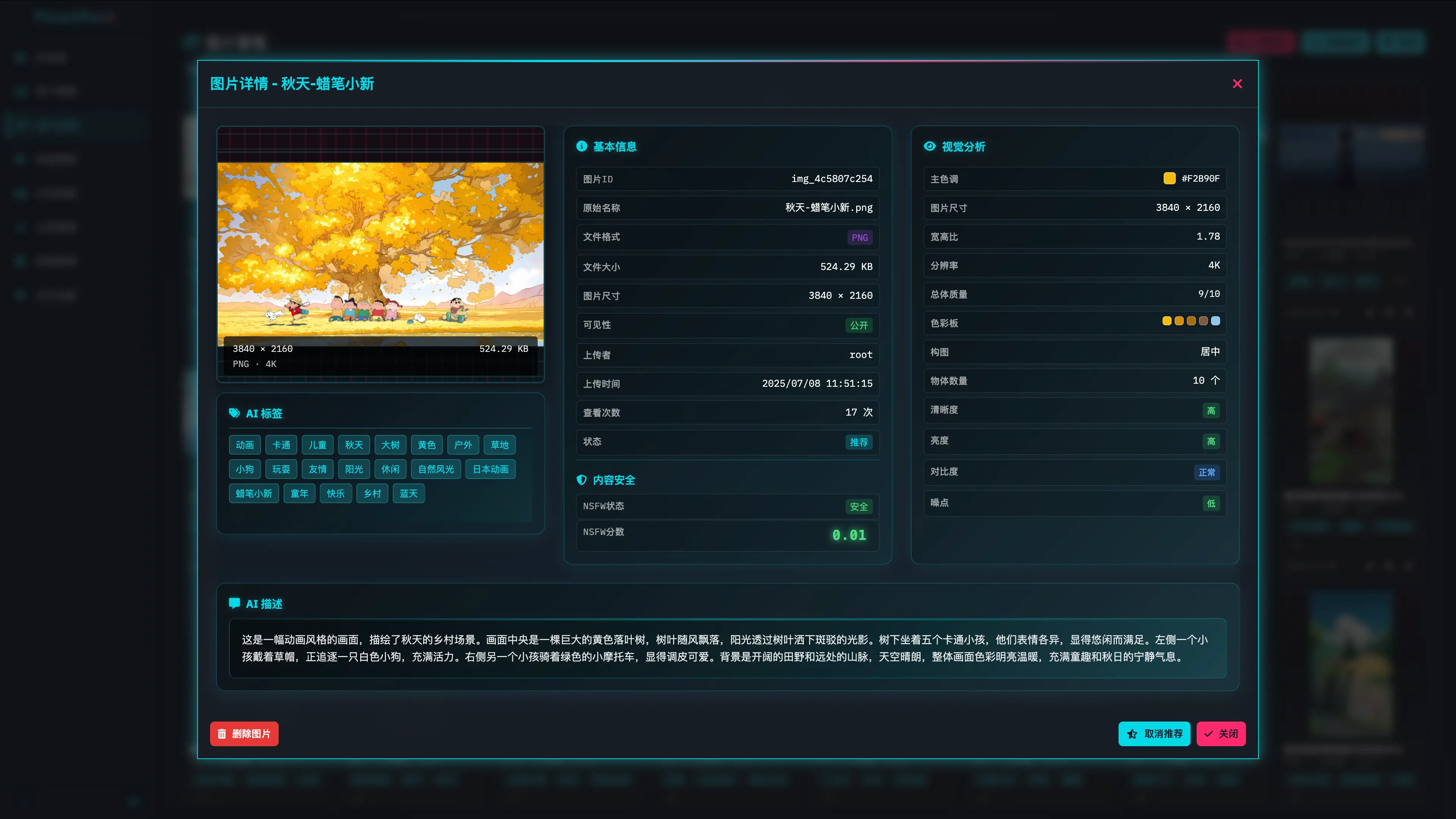
Task: Click the 推荐 status badge
Action: (859, 442)
